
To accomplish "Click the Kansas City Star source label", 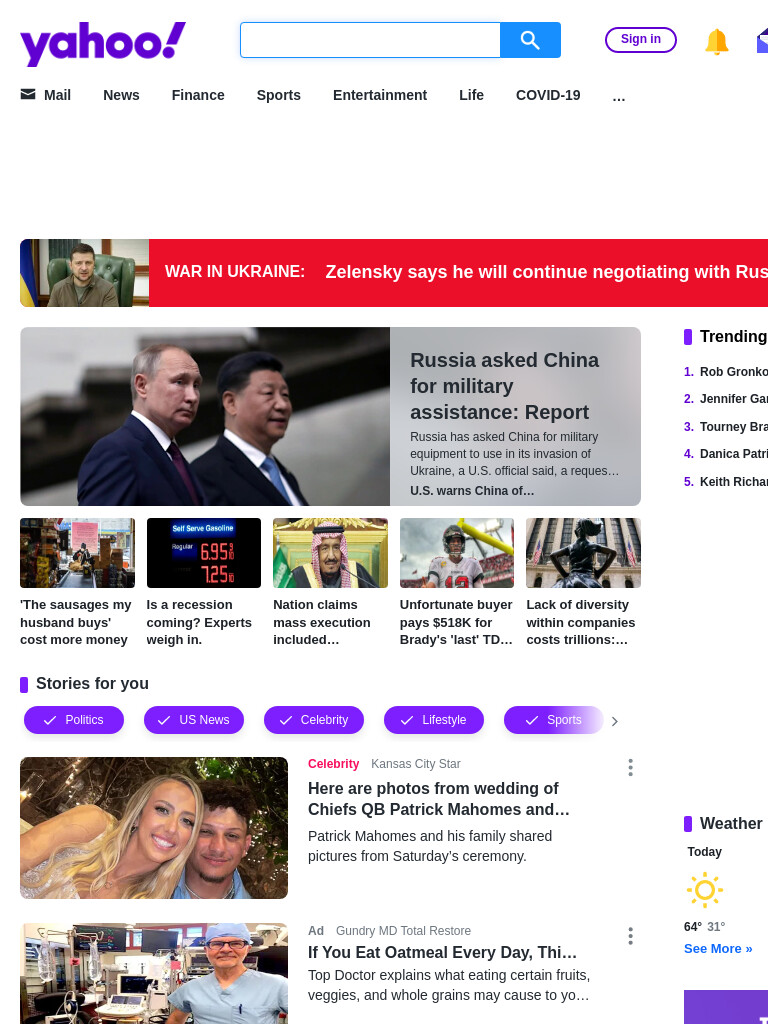I will (416, 764).
